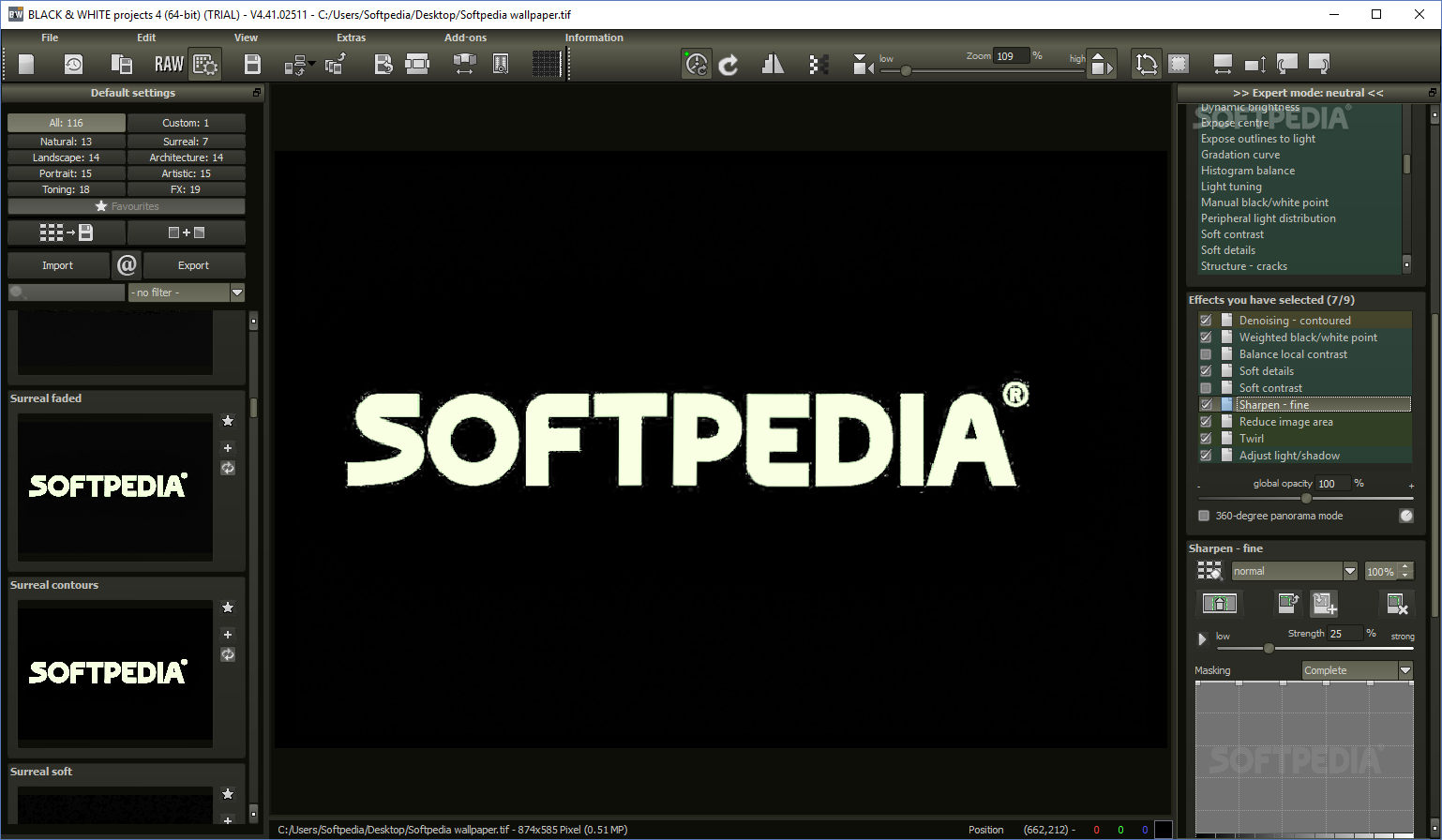Click the triangular mirror compare icon
The height and width of the screenshot is (840, 1442).
(773, 64)
